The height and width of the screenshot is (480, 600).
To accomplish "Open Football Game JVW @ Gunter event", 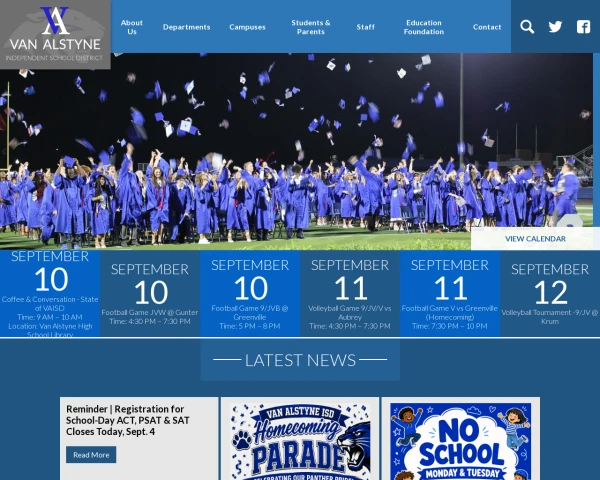I will pyautogui.click(x=150, y=294).
